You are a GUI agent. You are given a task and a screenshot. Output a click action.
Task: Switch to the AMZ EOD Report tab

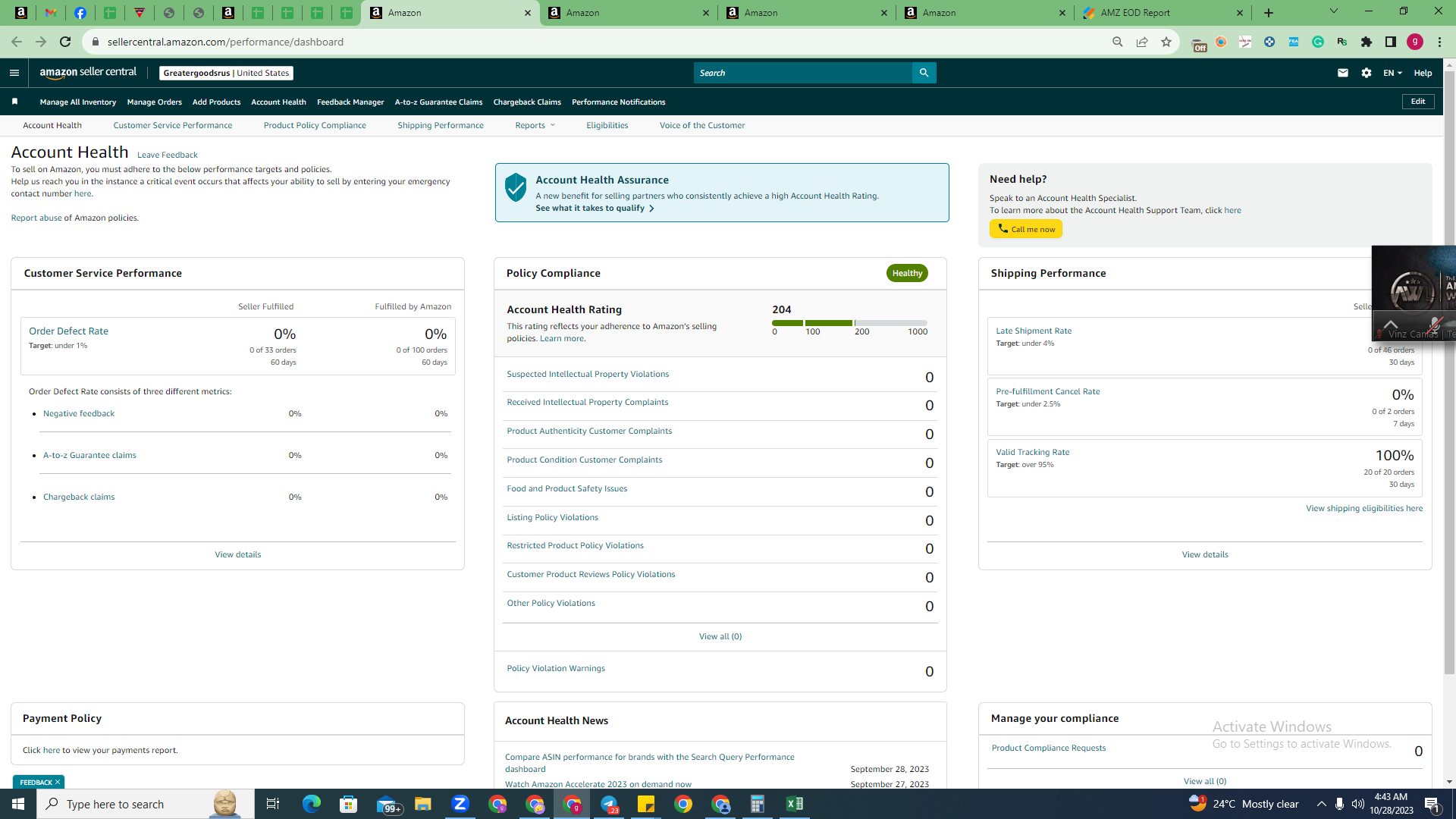click(x=1163, y=13)
